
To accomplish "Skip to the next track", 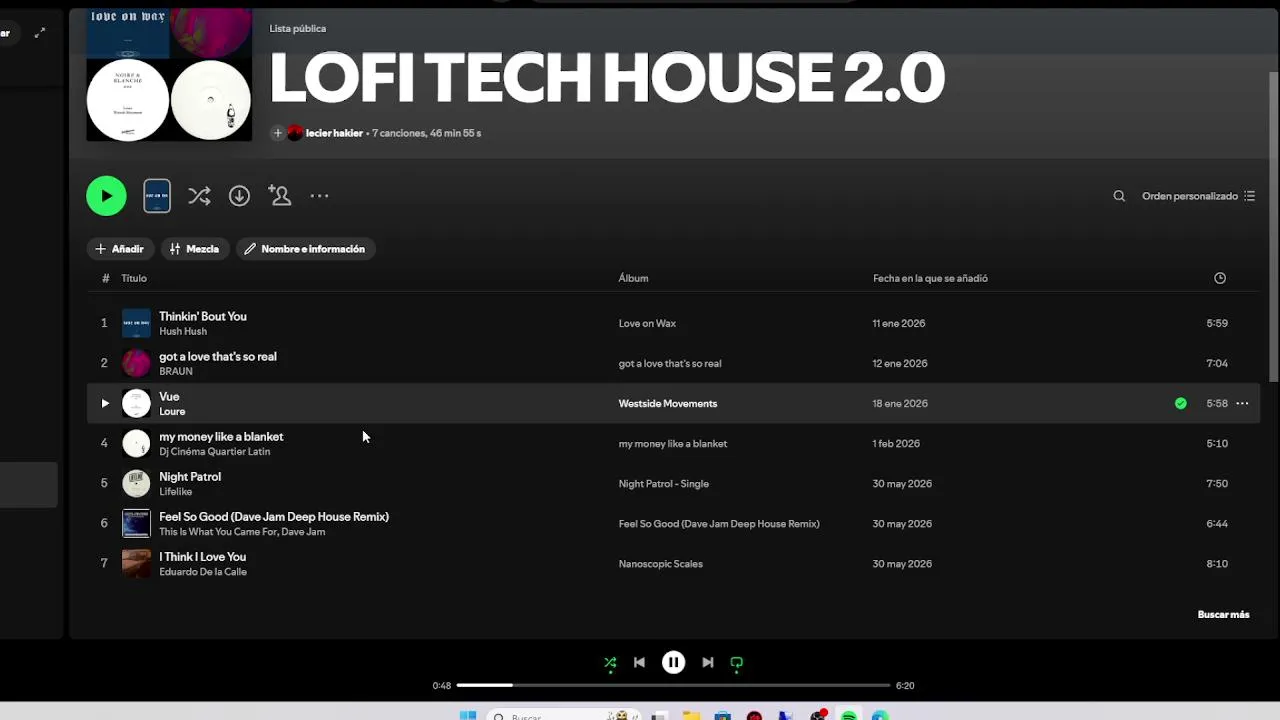I will 708,662.
